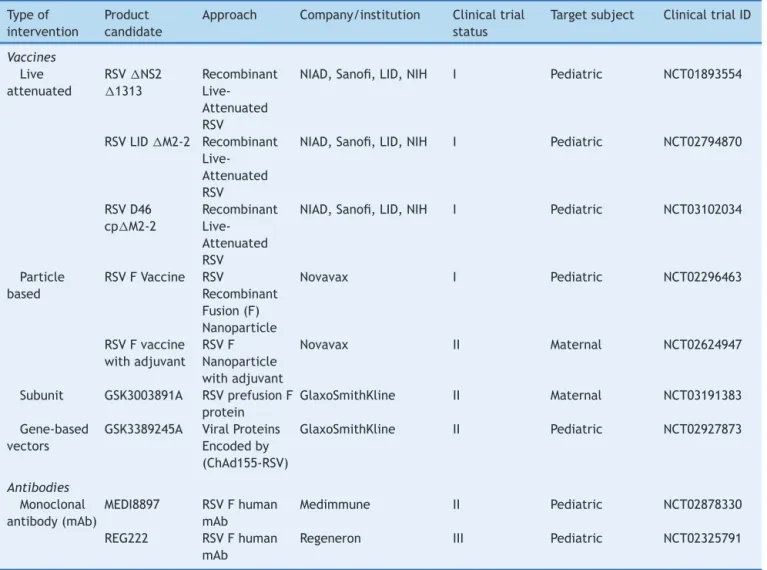
Task: Click the 'Product candidate' column header
Action: (133, 23)
